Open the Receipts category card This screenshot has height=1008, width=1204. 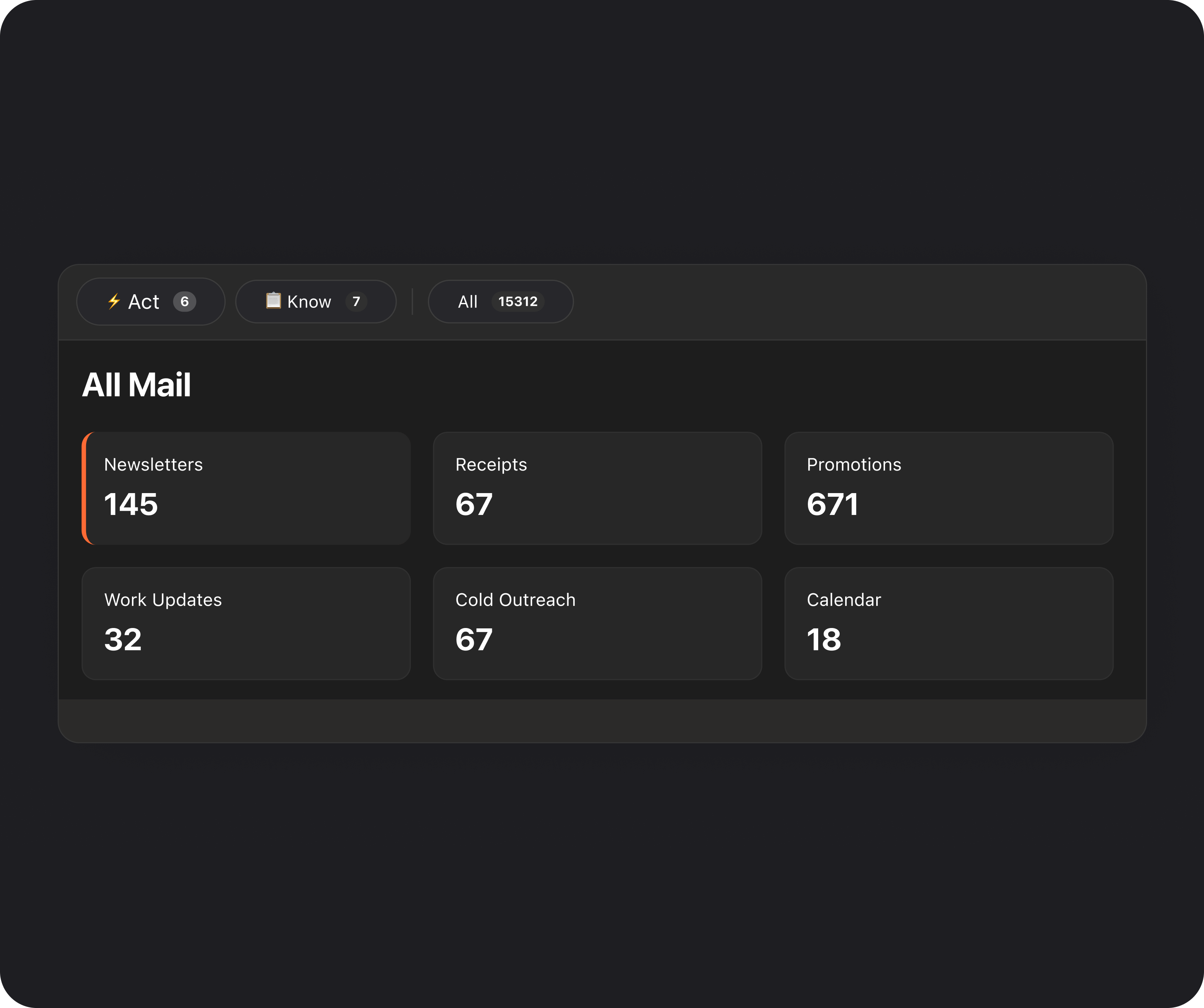(598, 489)
